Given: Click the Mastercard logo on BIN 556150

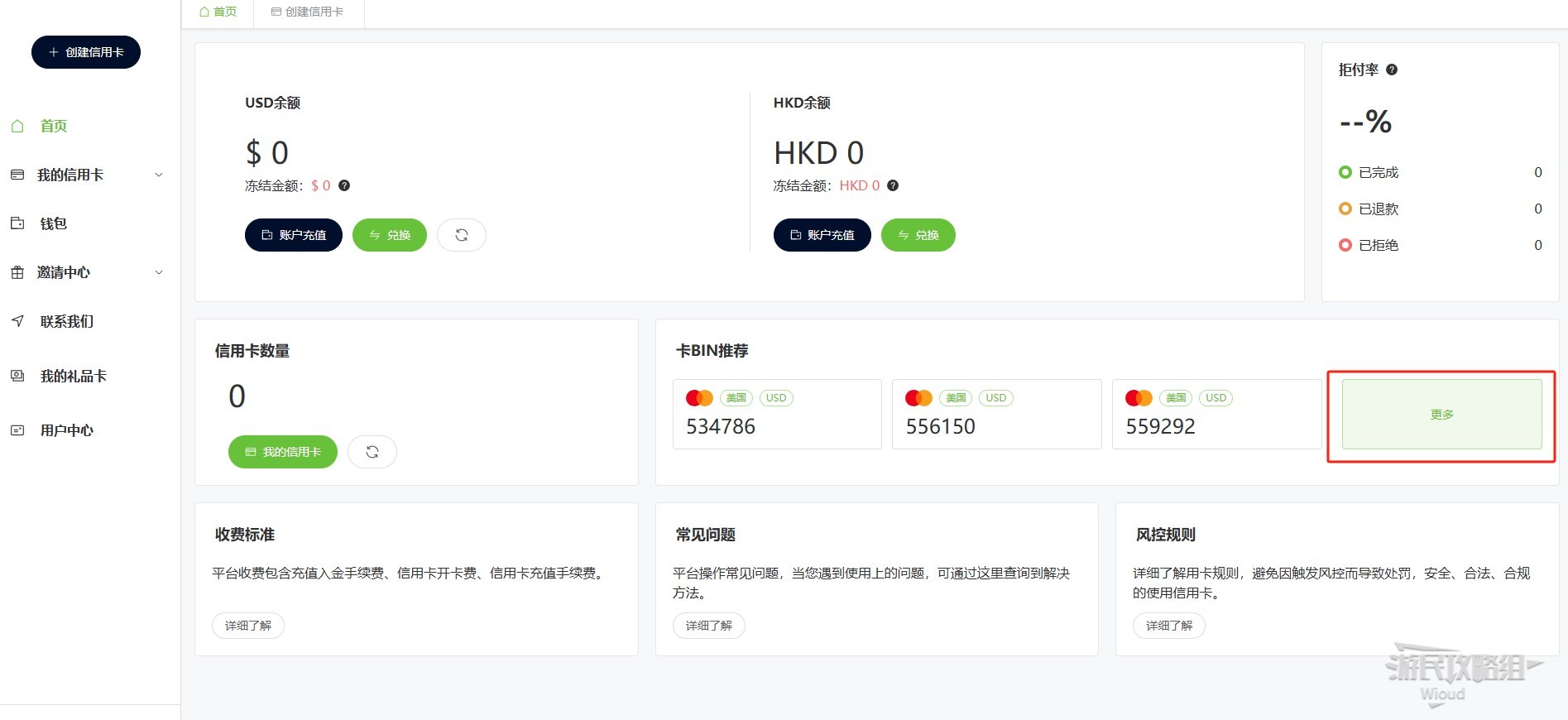Looking at the screenshot, I should click(918, 398).
